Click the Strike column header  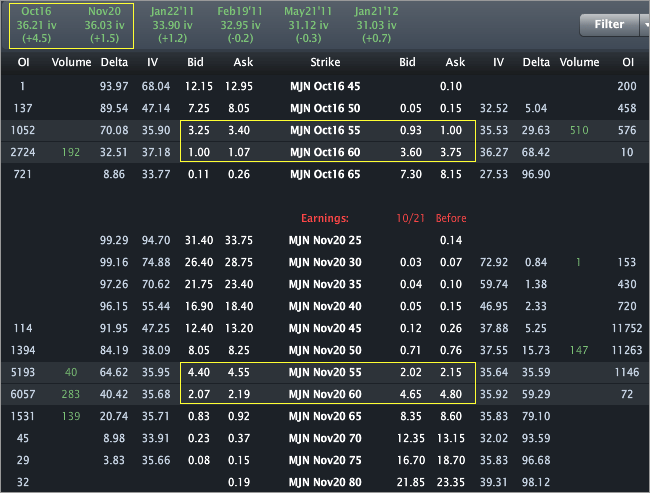pyautogui.click(x=325, y=62)
